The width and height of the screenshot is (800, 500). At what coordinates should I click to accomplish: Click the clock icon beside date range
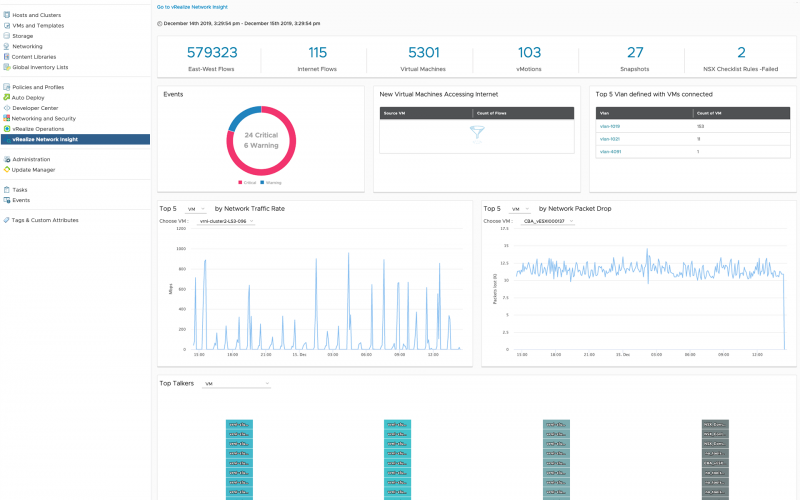click(x=159, y=23)
